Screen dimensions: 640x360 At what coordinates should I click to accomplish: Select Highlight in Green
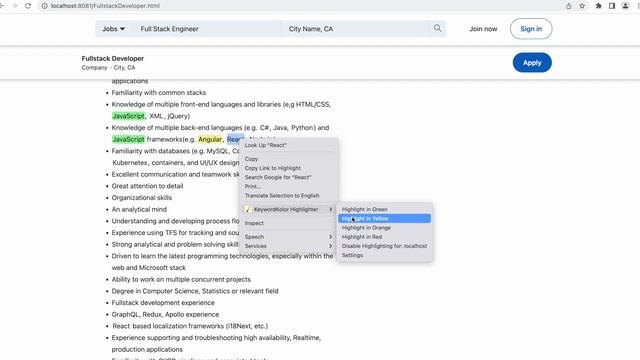point(384,209)
